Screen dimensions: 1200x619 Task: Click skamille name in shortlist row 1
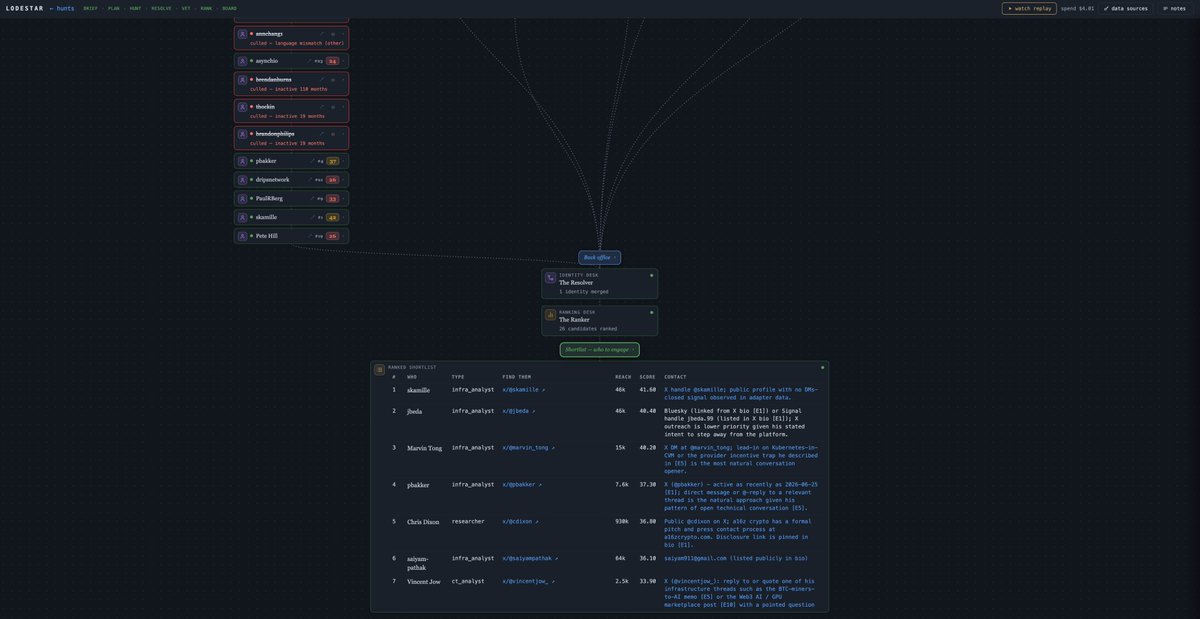[x=418, y=390]
